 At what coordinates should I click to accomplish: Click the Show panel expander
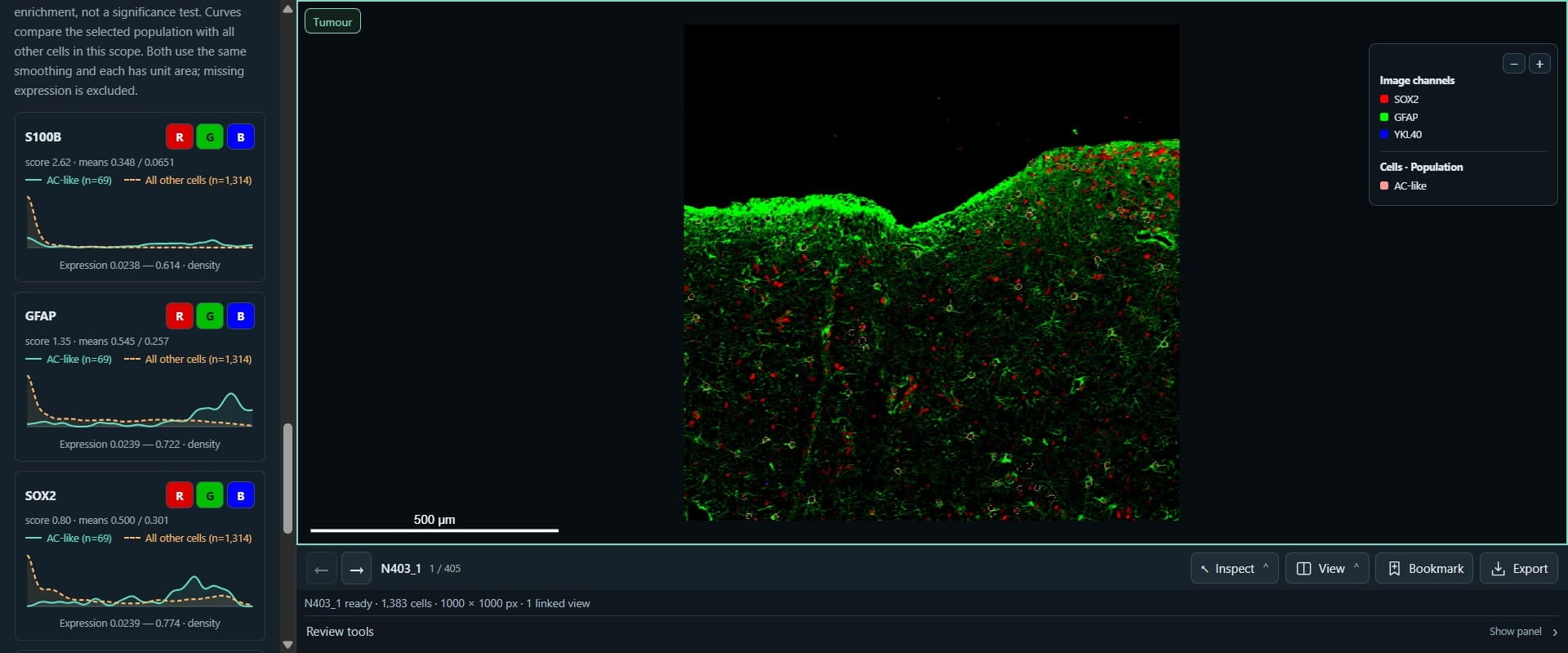pos(1523,631)
